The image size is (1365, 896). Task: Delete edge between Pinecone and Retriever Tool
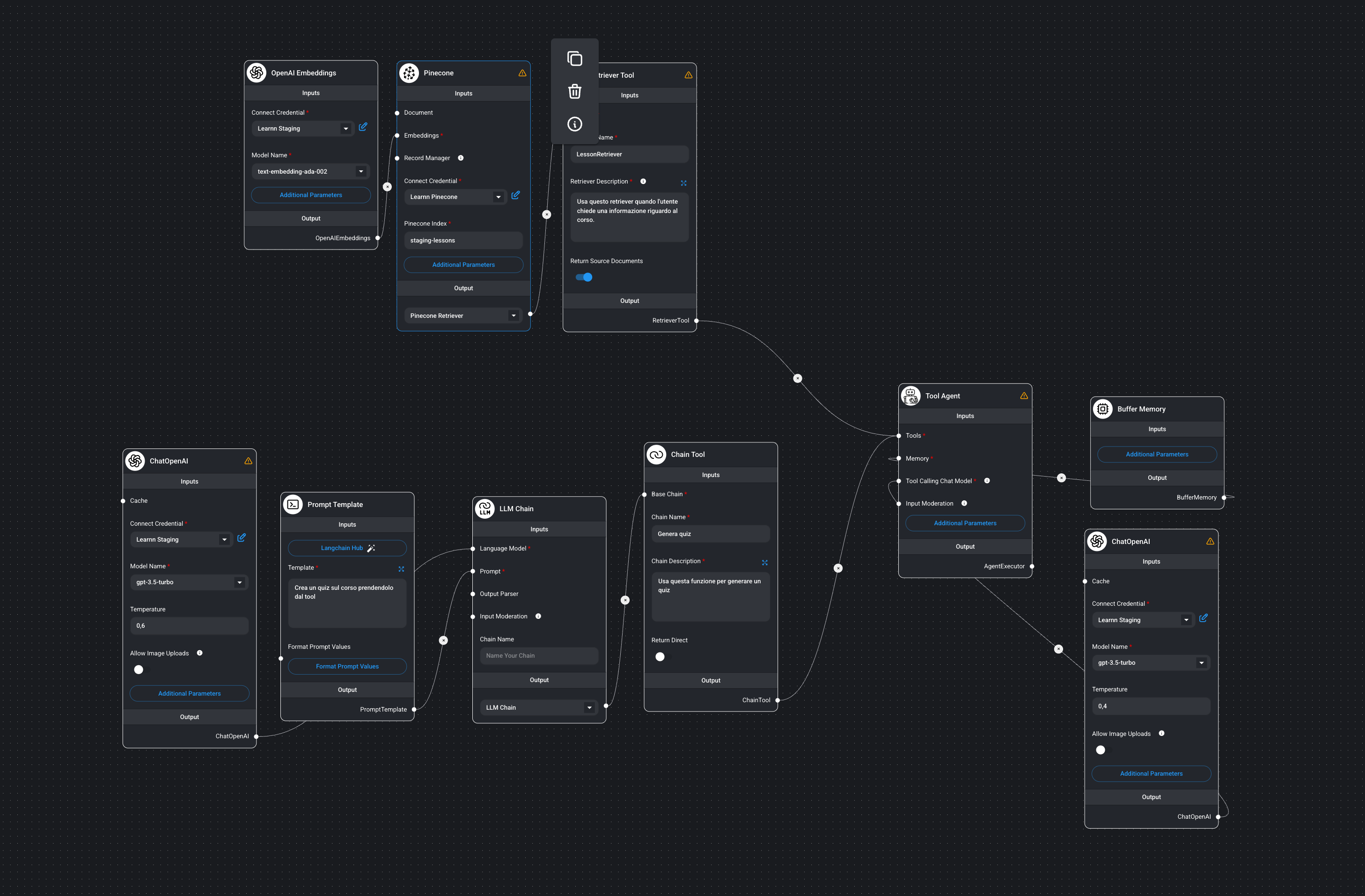coord(547,214)
